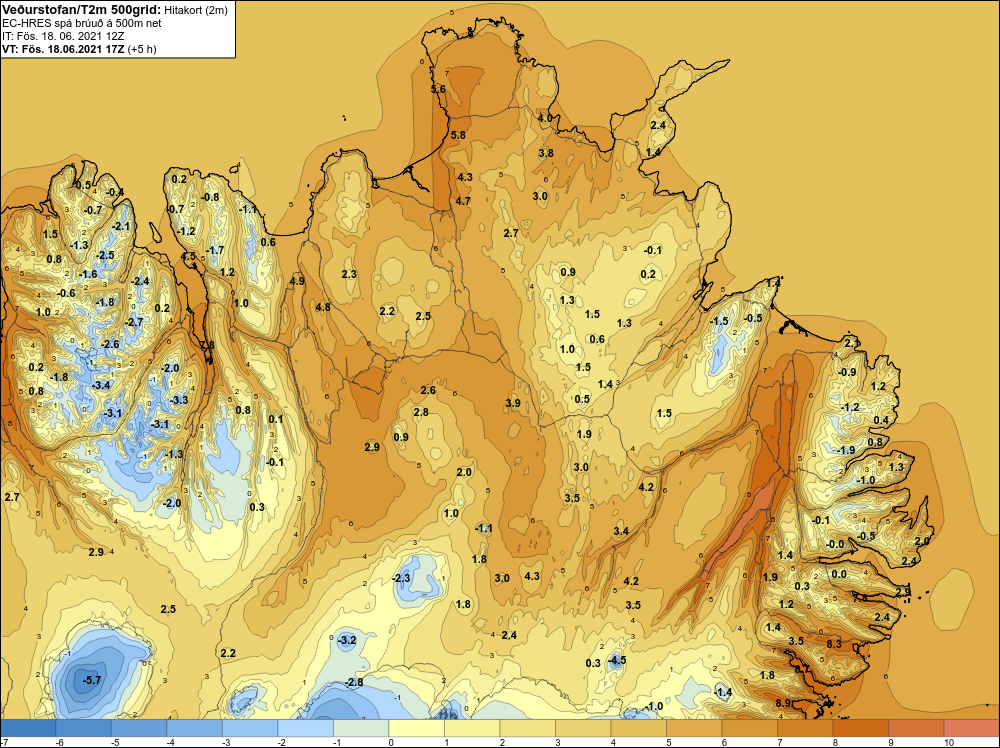1000x748 pixels.
Task: Click the negative value '-0.8'
Action: (210, 197)
